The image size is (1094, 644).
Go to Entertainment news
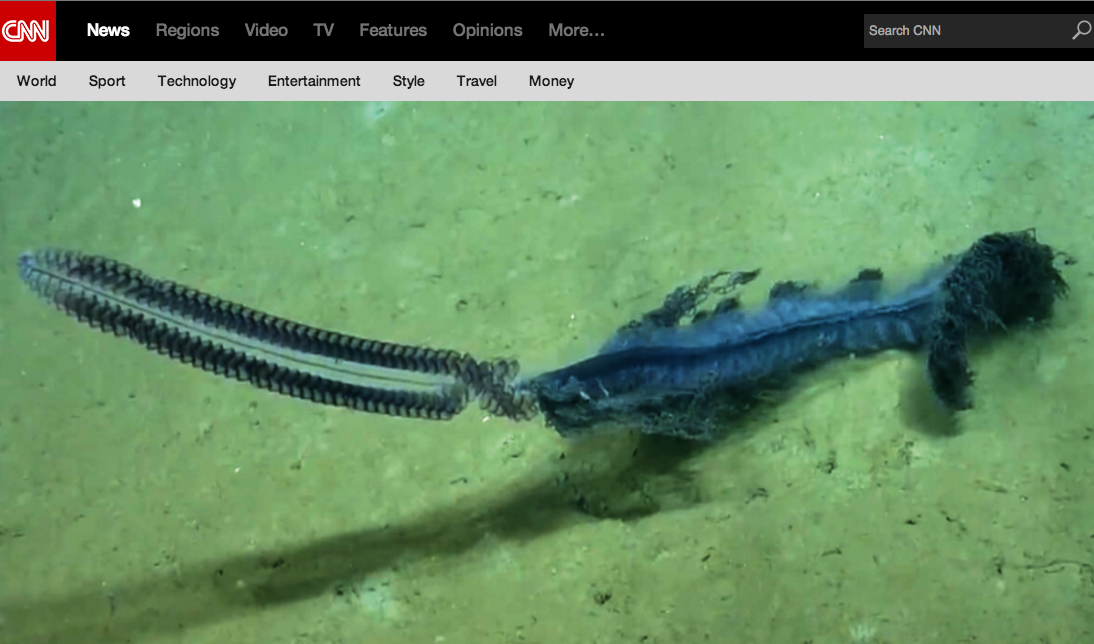point(314,81)
